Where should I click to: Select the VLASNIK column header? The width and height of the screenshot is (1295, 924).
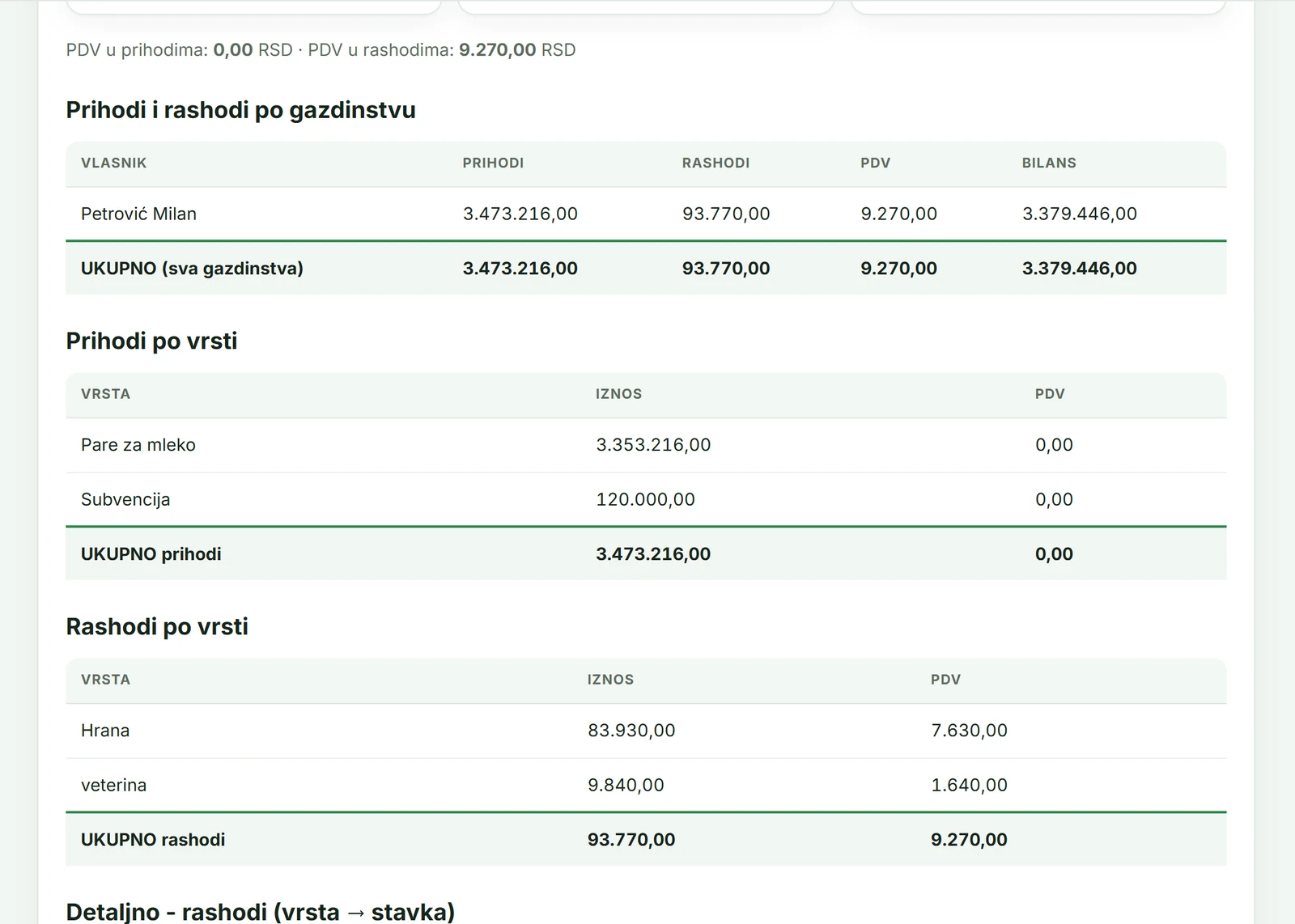(x=114, y=163)
